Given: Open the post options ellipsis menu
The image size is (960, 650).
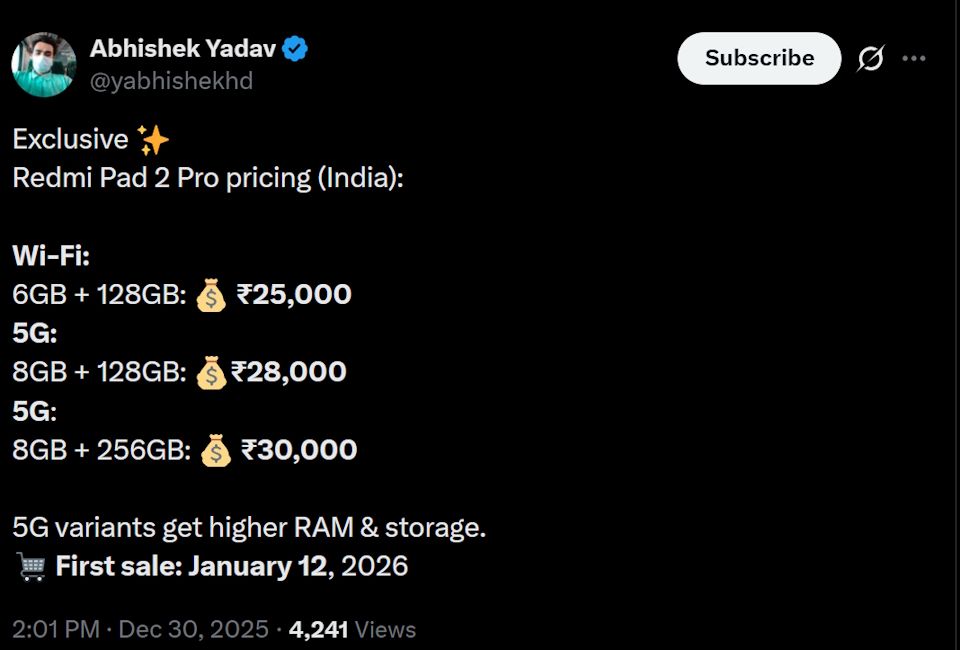Looking at the screenshot, I should [x=915, y=58].
